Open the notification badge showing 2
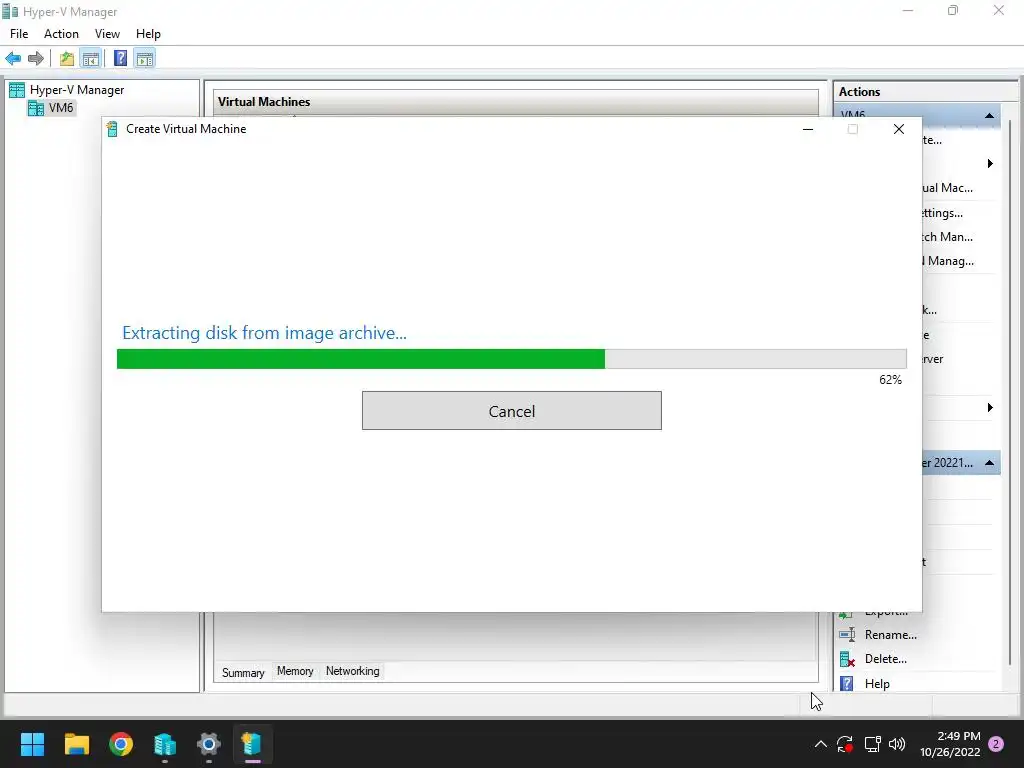This screenshot has width=1024, height=768. [997, 744]
